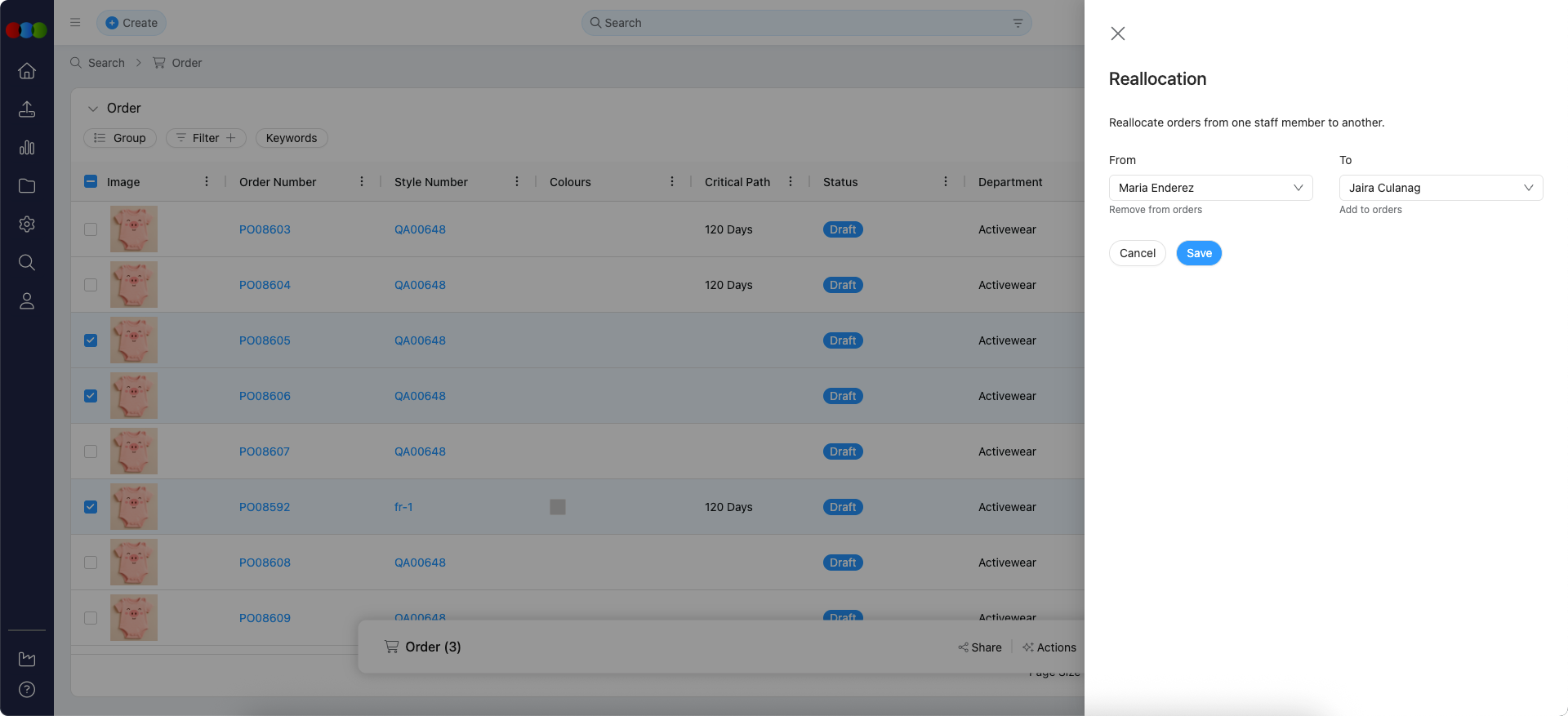Open the Status column options menu

946,182
